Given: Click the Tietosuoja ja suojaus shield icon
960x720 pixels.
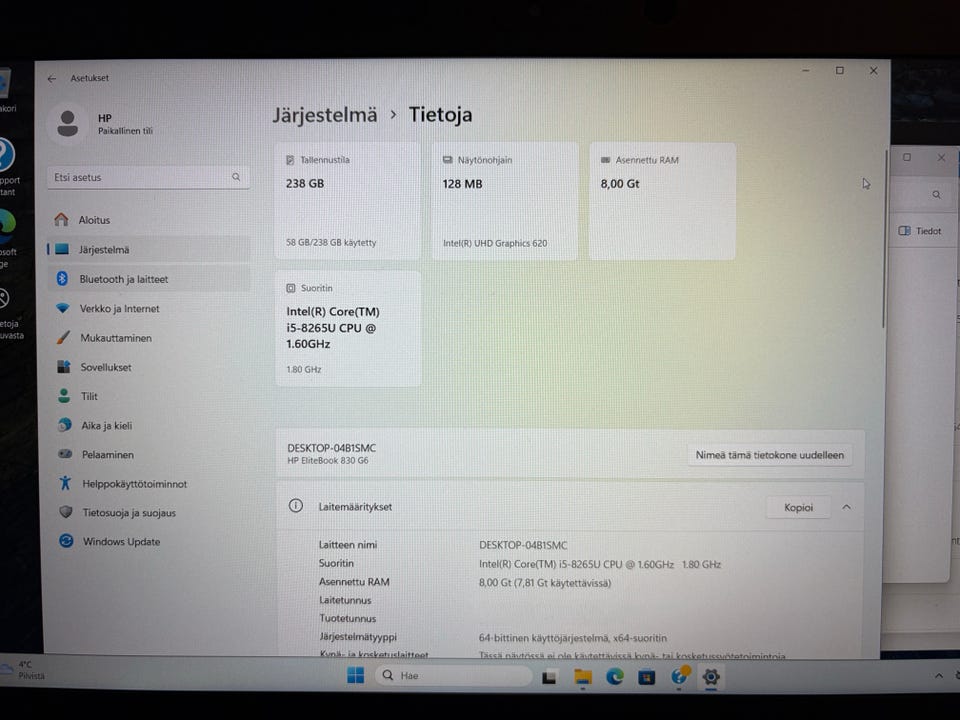Looking at the screenshot, I should [66, 512].
